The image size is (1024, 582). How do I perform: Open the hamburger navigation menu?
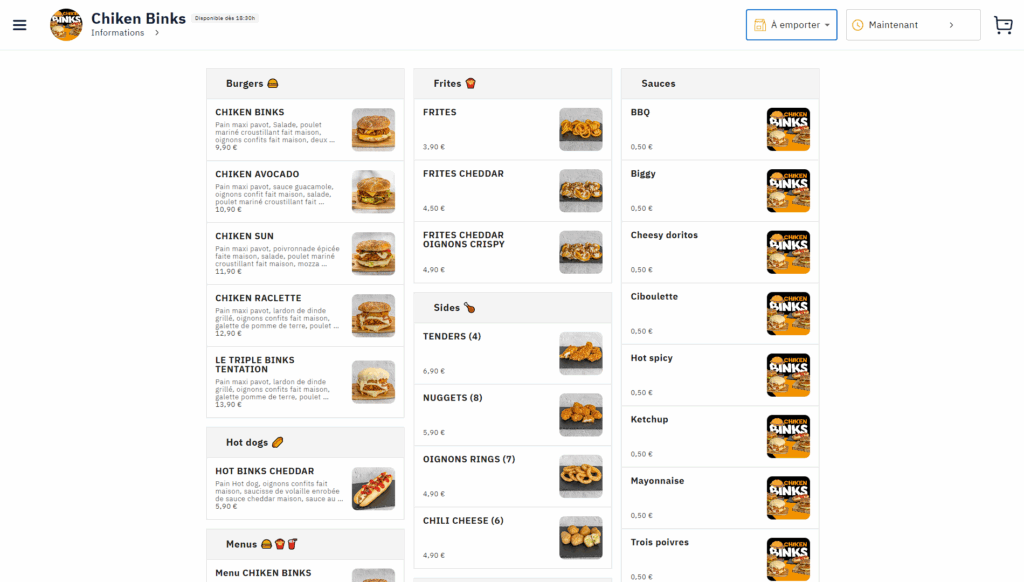click(20, 25)
